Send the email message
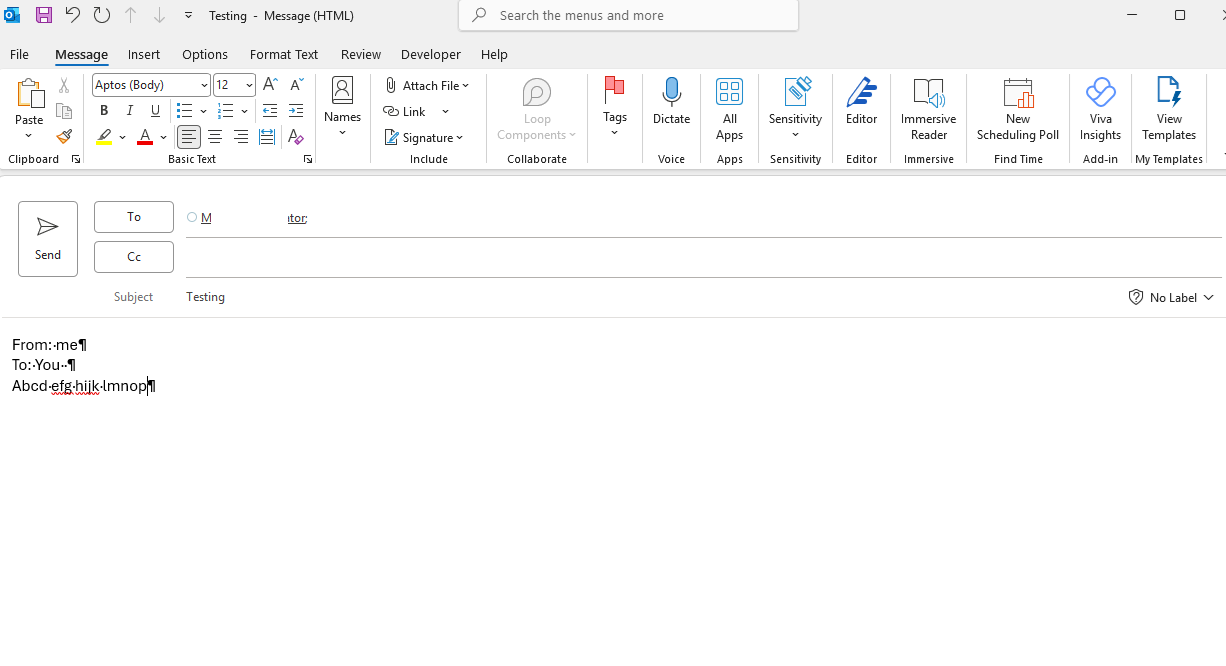The image size is (1226, 666). tap(48, 239)
